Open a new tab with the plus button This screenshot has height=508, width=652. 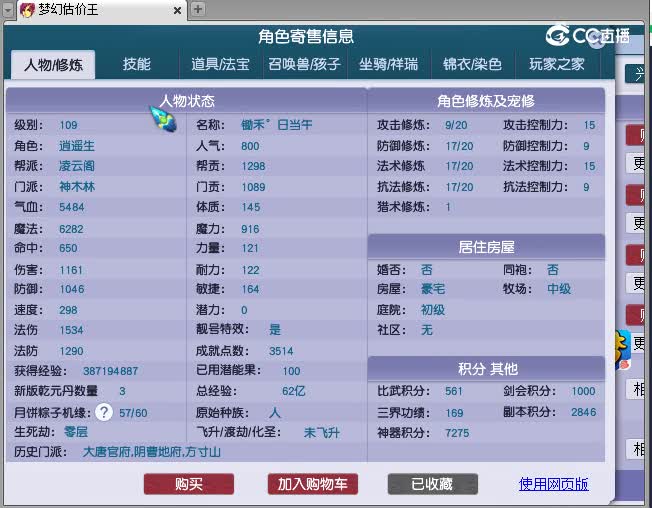198,9
